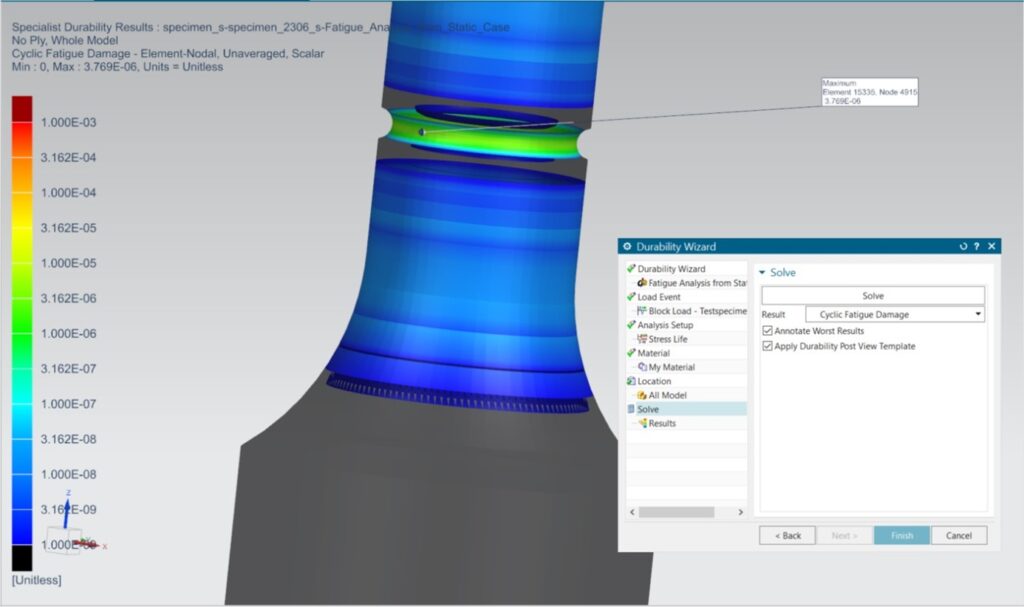Click the Stress Life icon in tree

(641, 339)
